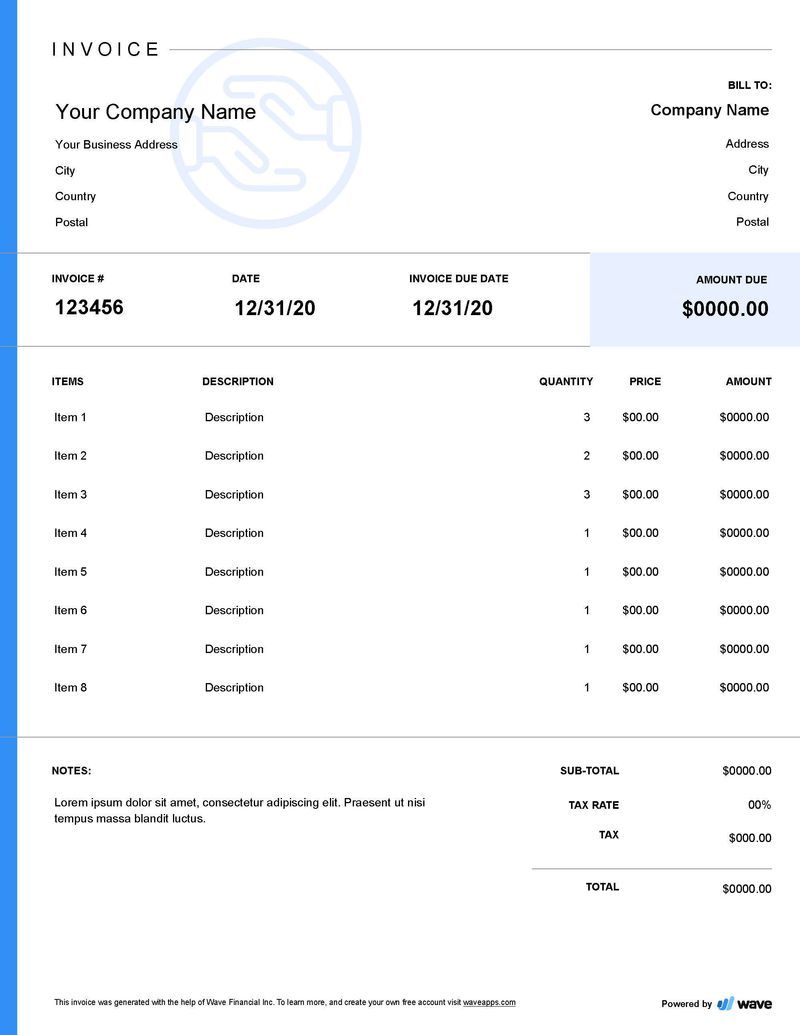Select the 'Item 8' cell
Image resolution: width=800 pixels, height=1035 pixels.
pos(70,687)
